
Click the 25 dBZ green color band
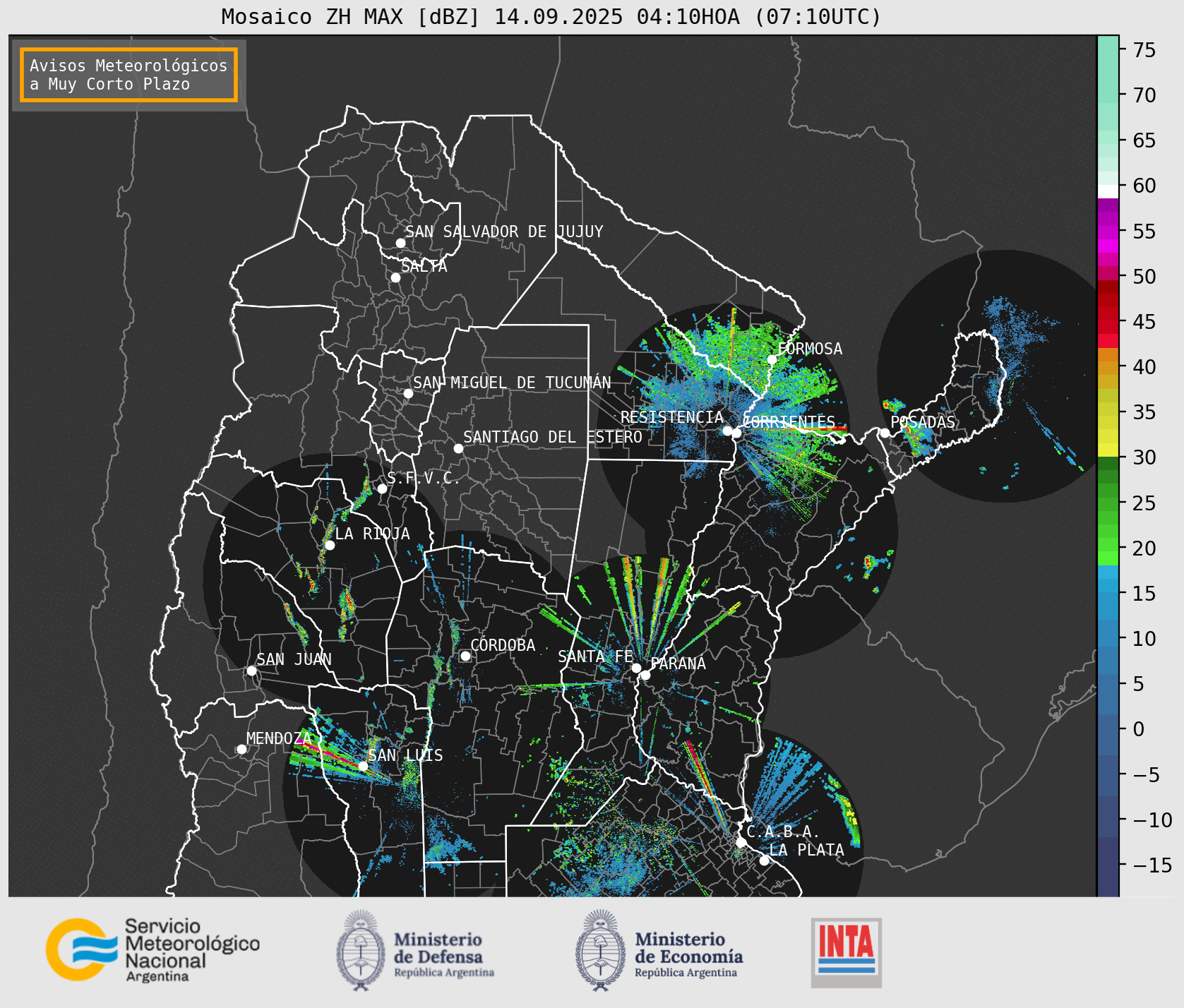click(x=1108, y=504)
